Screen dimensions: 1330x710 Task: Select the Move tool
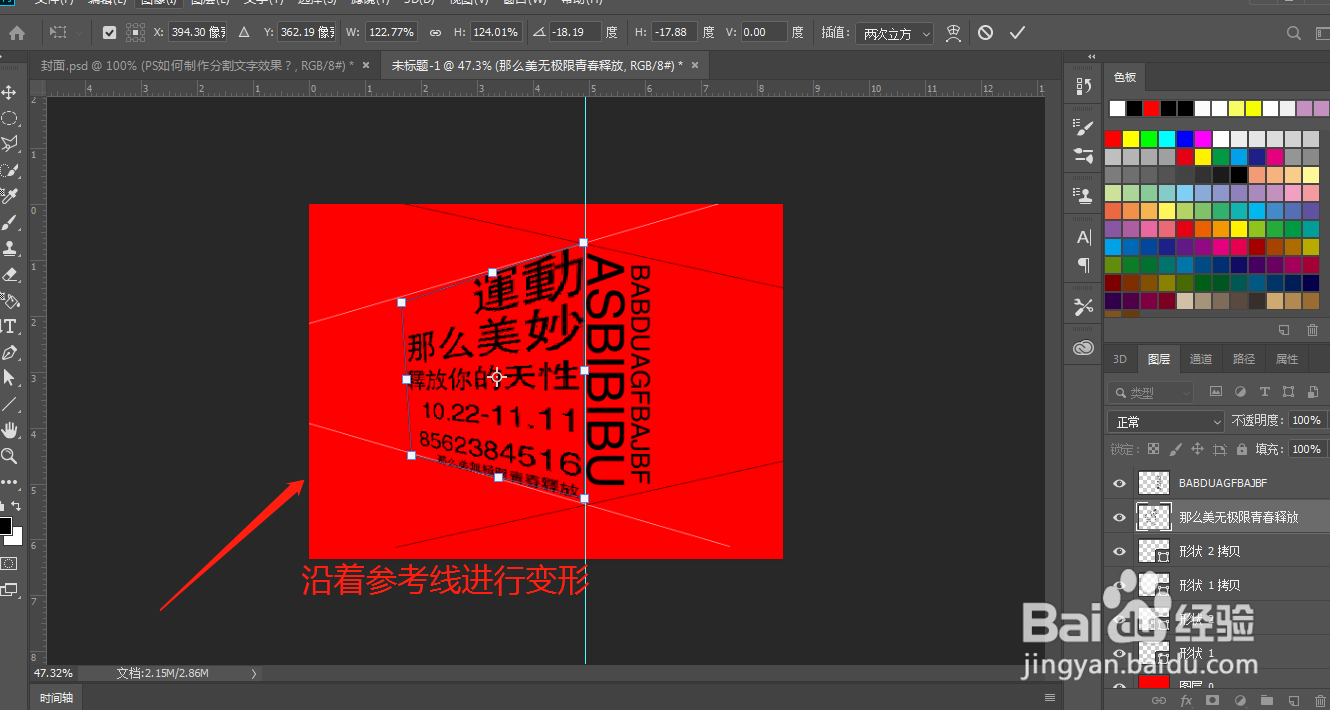tap(9, 93)
